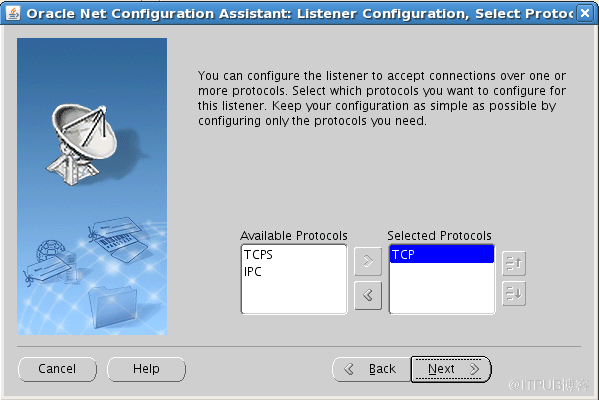This screenshot has height=400, width=599.
Task: Click the Java icon in the title bar
Action: point(13,13)
